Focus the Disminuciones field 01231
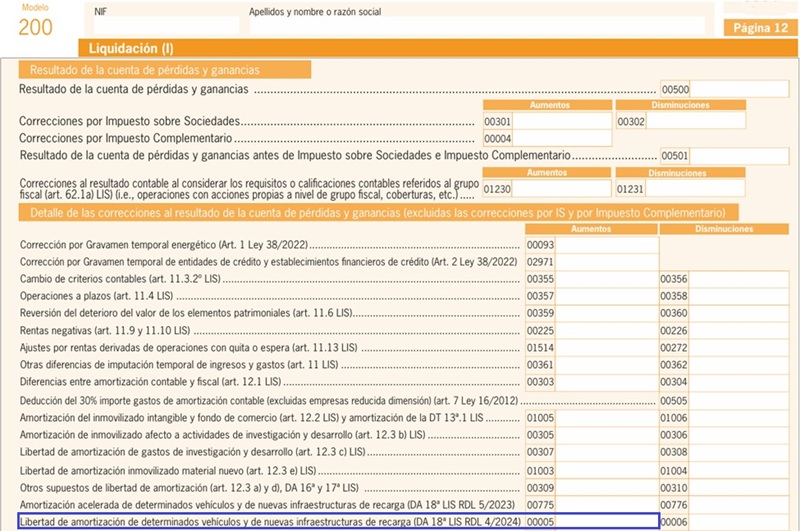This screenshot has height=531, width=800. (695, 189)
